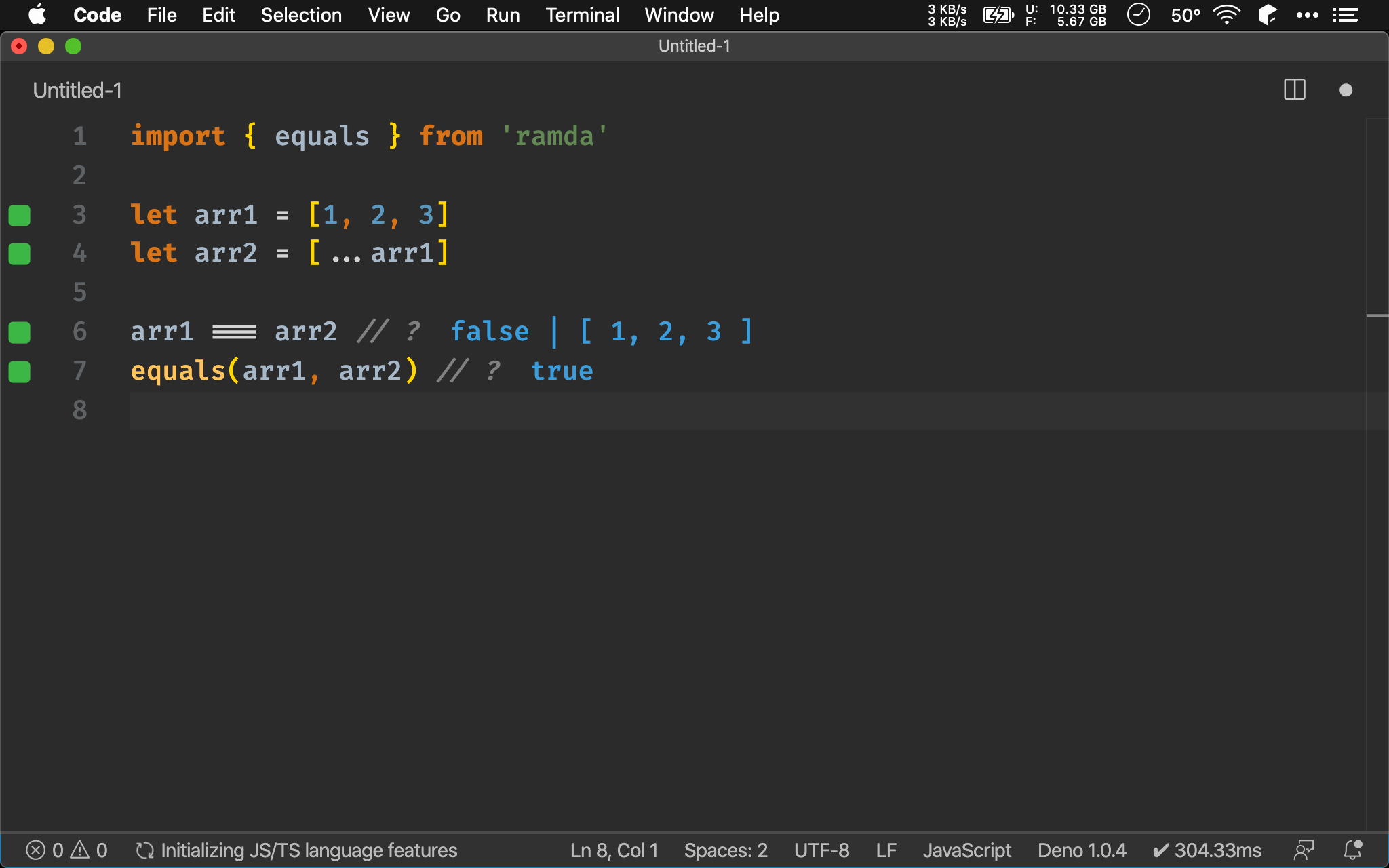Open the Terminal menu
The image size is (1389, 868).
(582, 15)
